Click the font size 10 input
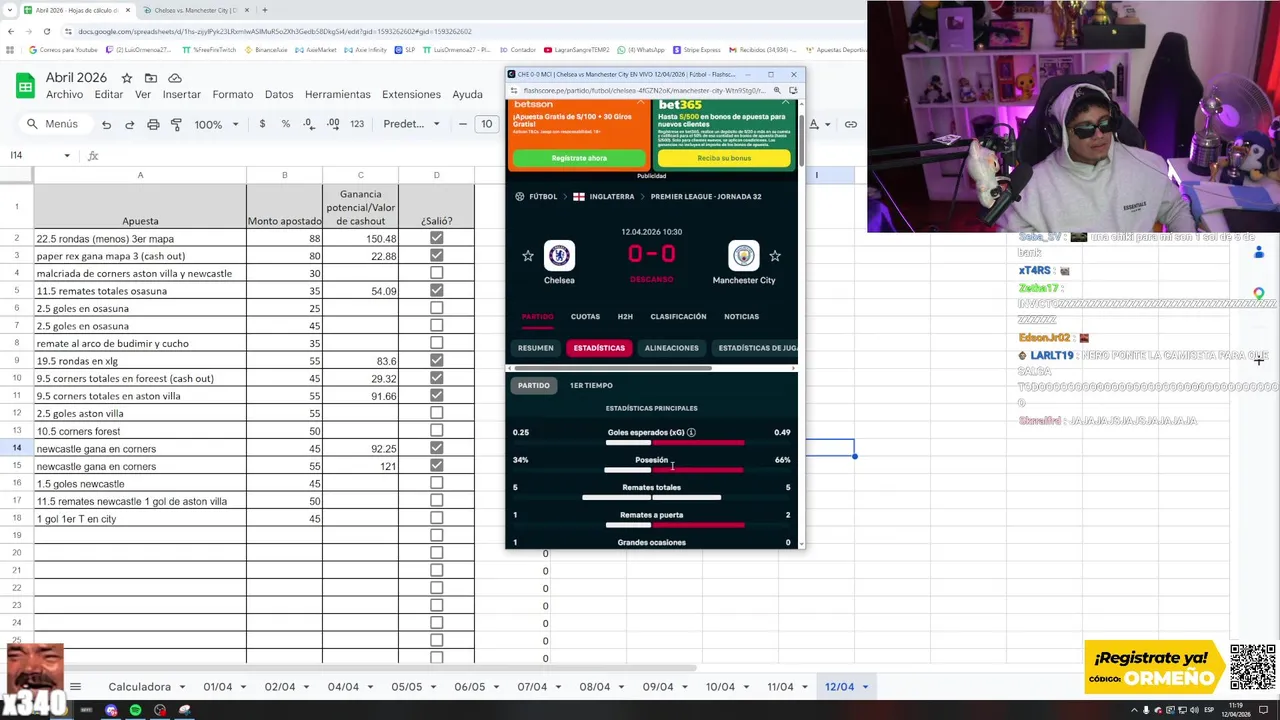This screenshot has width=1280, height=720. [486, 124]
